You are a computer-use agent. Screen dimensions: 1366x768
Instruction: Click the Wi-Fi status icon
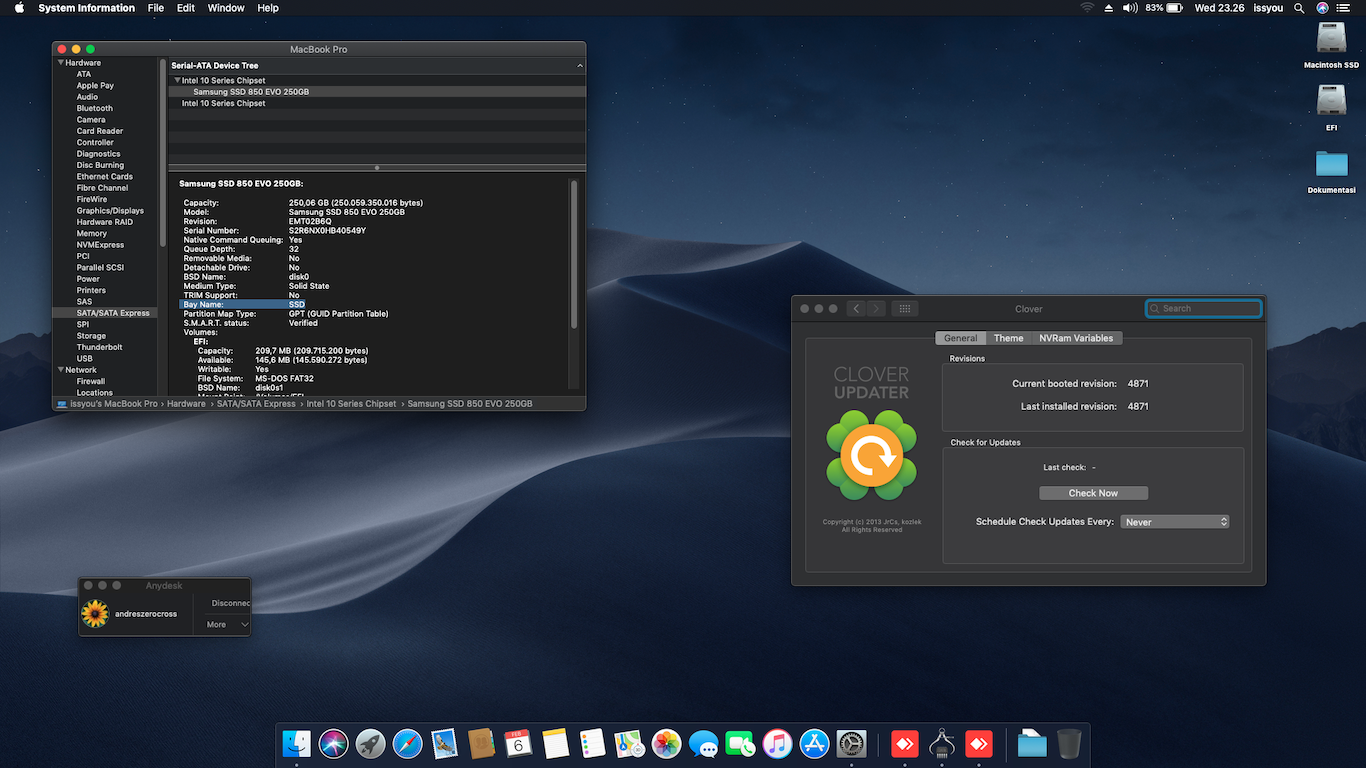[x=1087, y=8]
